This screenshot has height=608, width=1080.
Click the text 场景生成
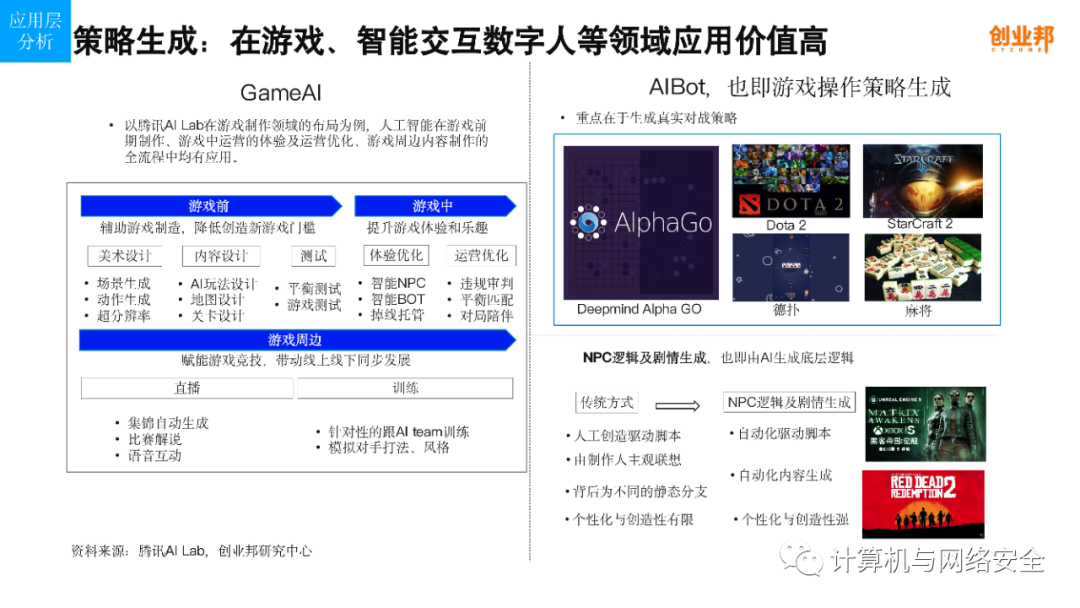point(123,283)
